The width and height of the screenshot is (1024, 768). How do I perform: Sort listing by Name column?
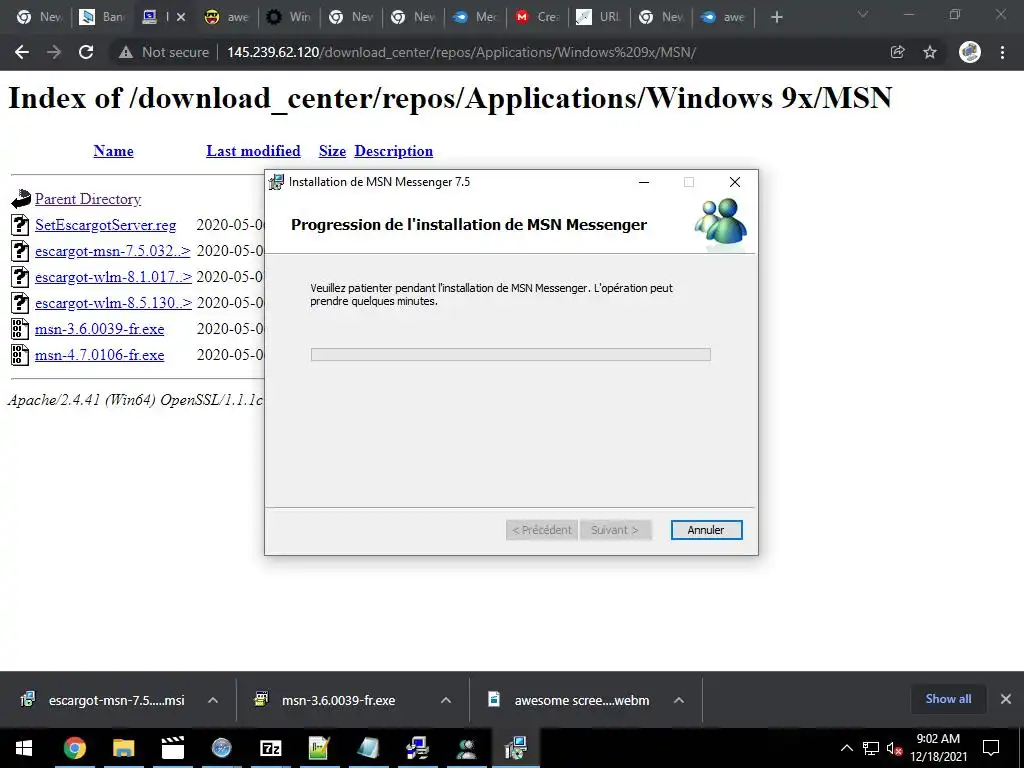[x=113, y=151]
